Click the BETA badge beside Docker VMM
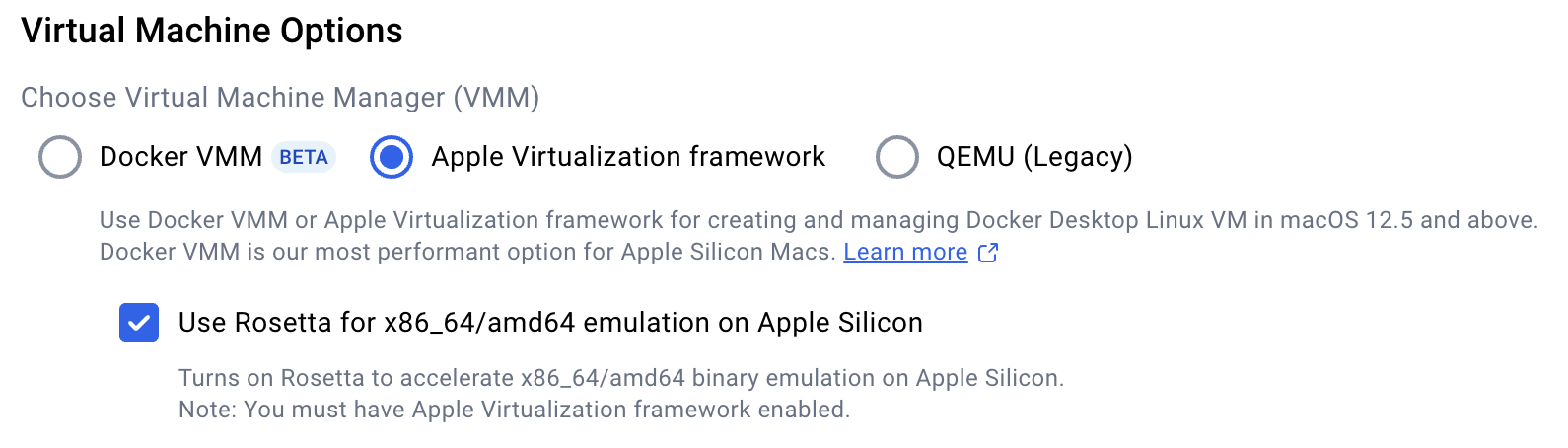This screenshot has height=448, width=1568. point(304,157)
